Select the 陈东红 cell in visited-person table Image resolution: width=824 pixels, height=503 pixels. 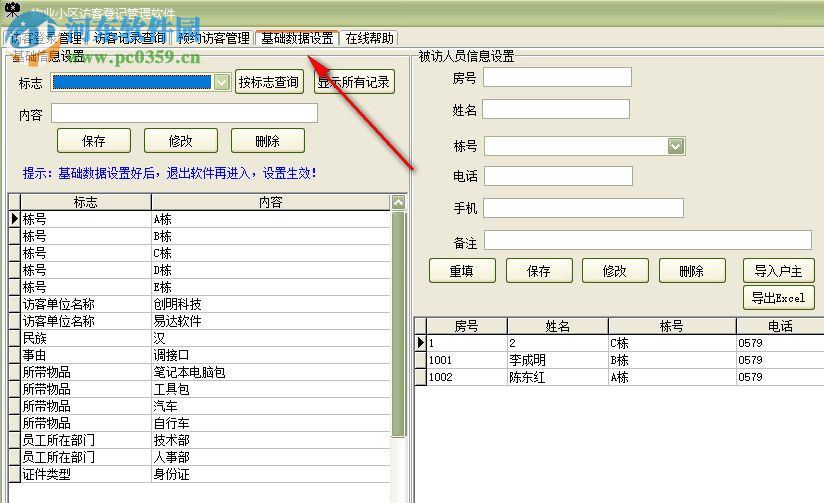click(558, 377)
